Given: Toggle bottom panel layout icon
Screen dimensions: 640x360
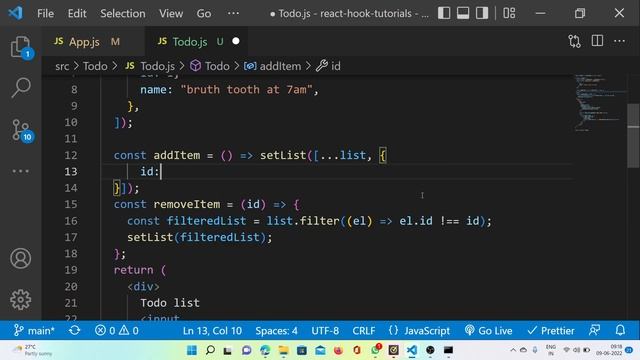Looking at the screenshot, I should (x=463, y=13).
